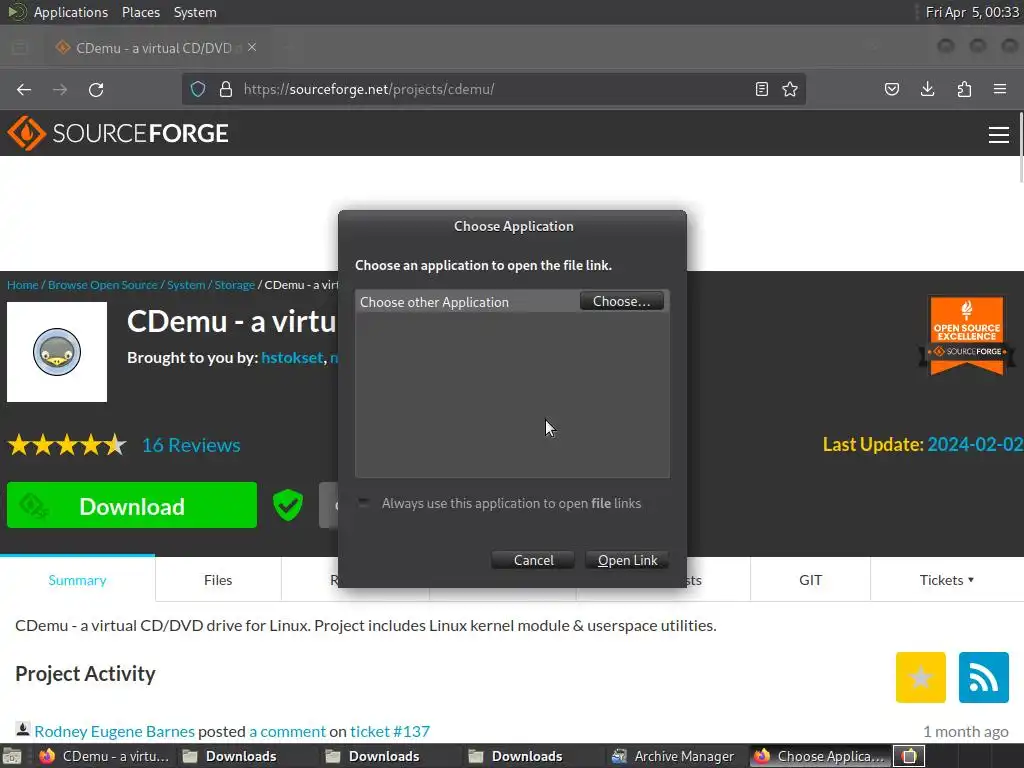View site security via the padlock icon

[x=226, y=89]
